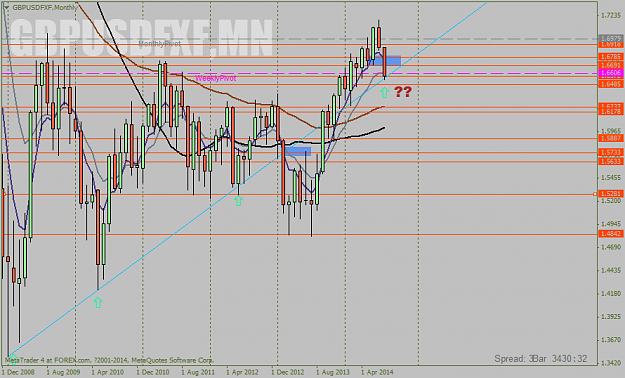This screenshot has width=625, height=378.
Task: Click the 1.3420 price scale value
Action: [x=611, y=363]
